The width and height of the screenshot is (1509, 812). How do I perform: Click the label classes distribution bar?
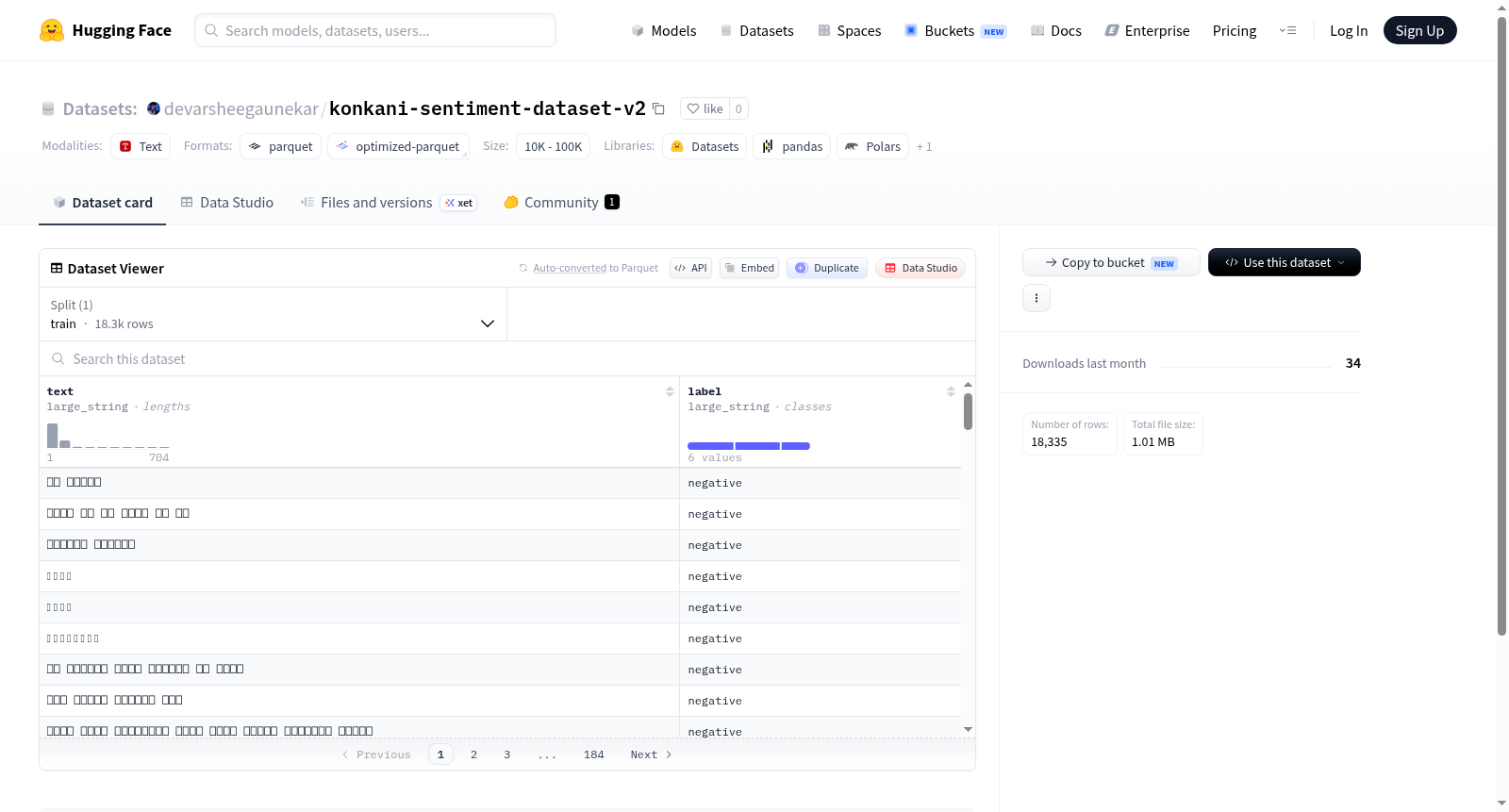pos(749,446)
